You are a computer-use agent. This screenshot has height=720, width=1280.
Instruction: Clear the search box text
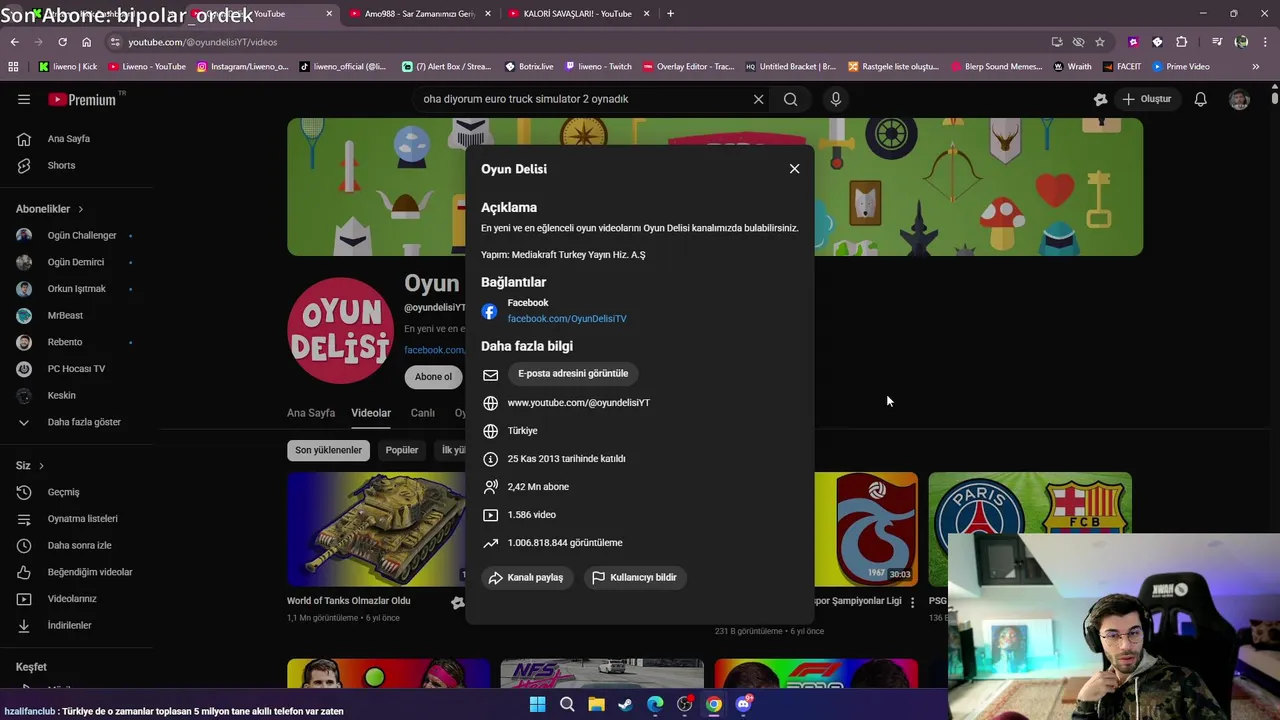[x=758, y=99]
